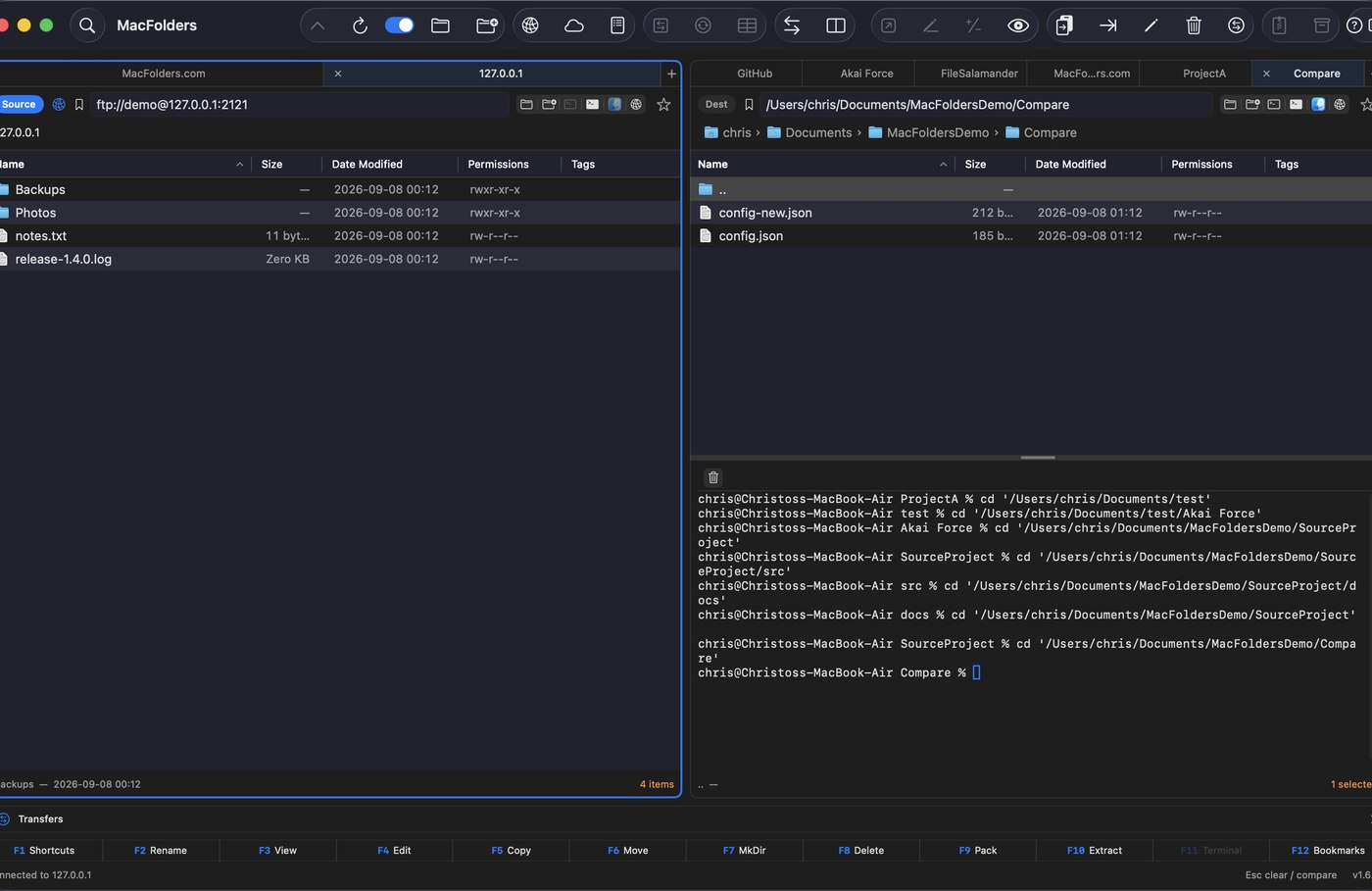Viewport: 1372px width, 891px height.
Task: Click the server list toolbar icon
Action: 617,25
